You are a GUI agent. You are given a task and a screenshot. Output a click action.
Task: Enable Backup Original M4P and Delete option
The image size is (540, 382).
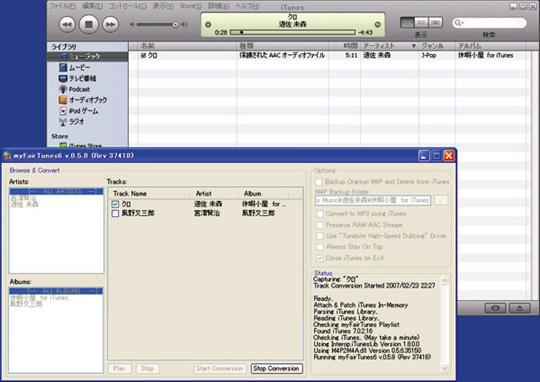(319, 182)
